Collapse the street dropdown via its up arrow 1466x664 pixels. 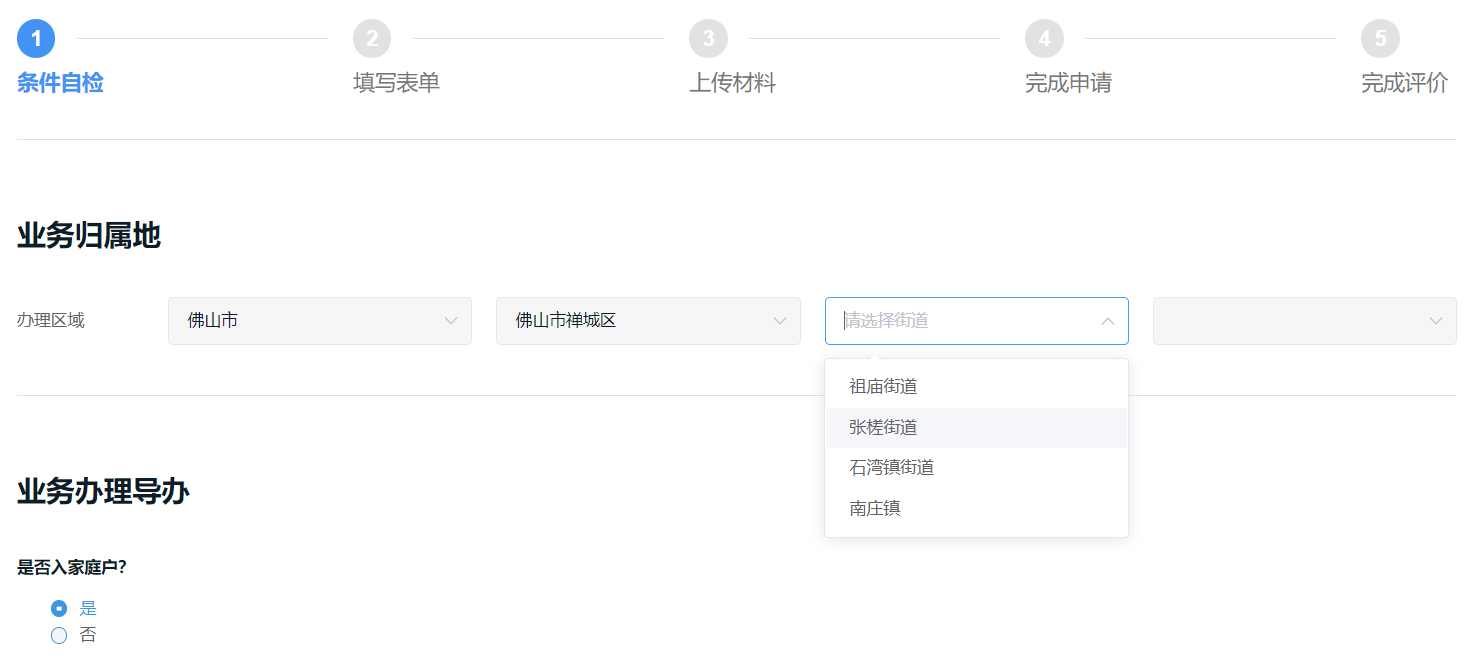(1108, 321)
